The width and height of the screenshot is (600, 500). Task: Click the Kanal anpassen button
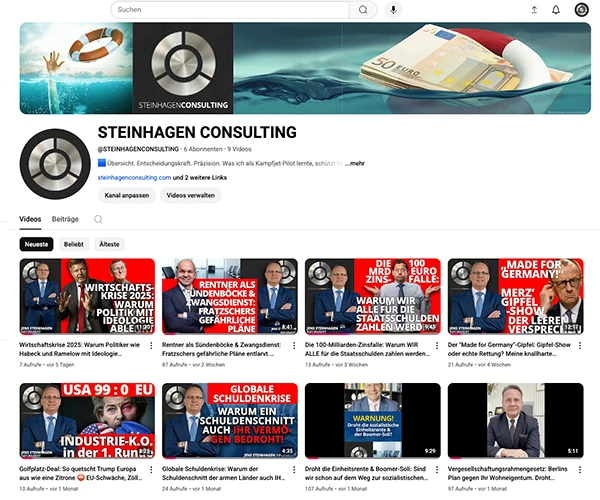pyautogui.click(x=127, y=195)
